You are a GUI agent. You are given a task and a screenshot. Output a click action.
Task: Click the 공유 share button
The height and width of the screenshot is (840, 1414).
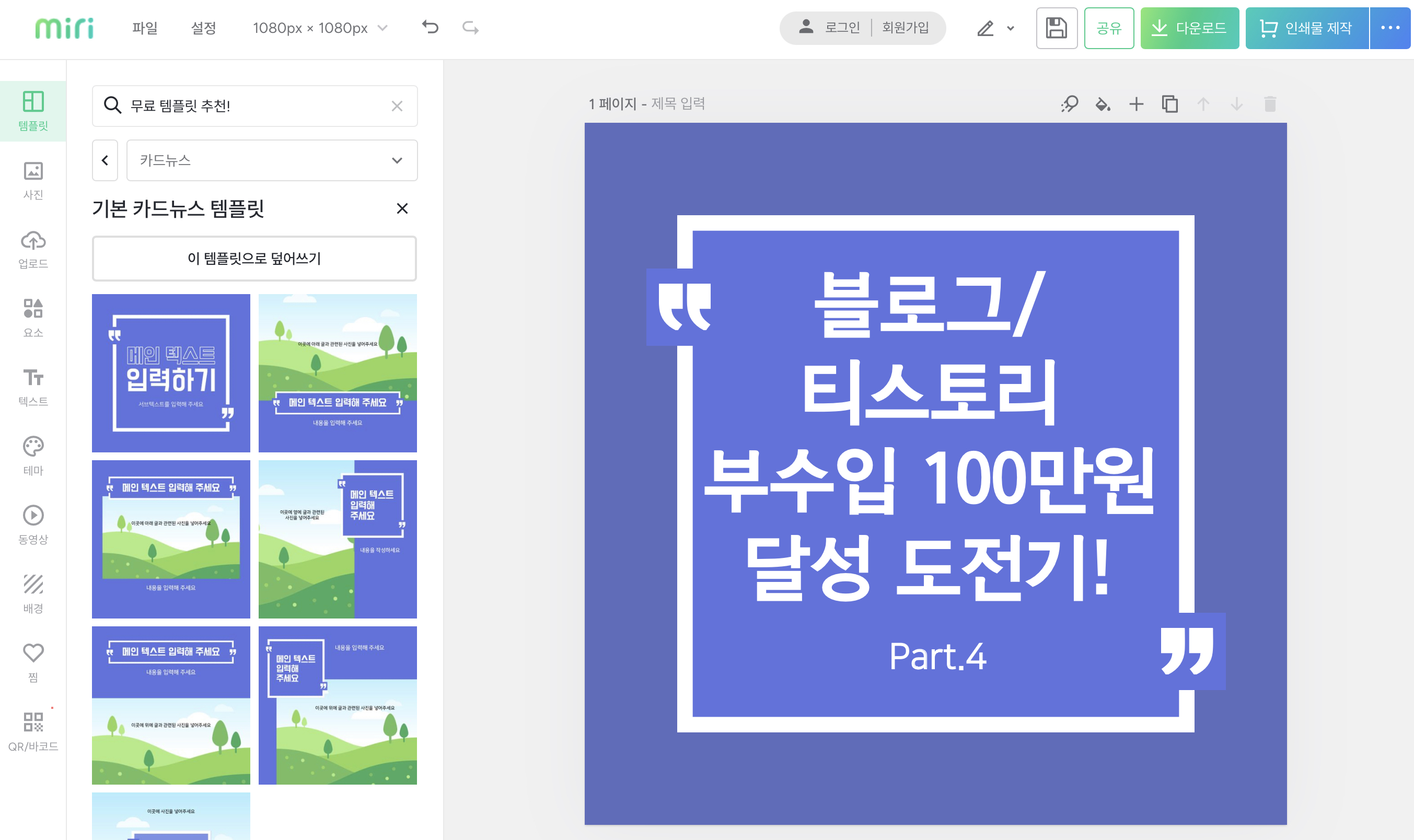click(1109, 28)
